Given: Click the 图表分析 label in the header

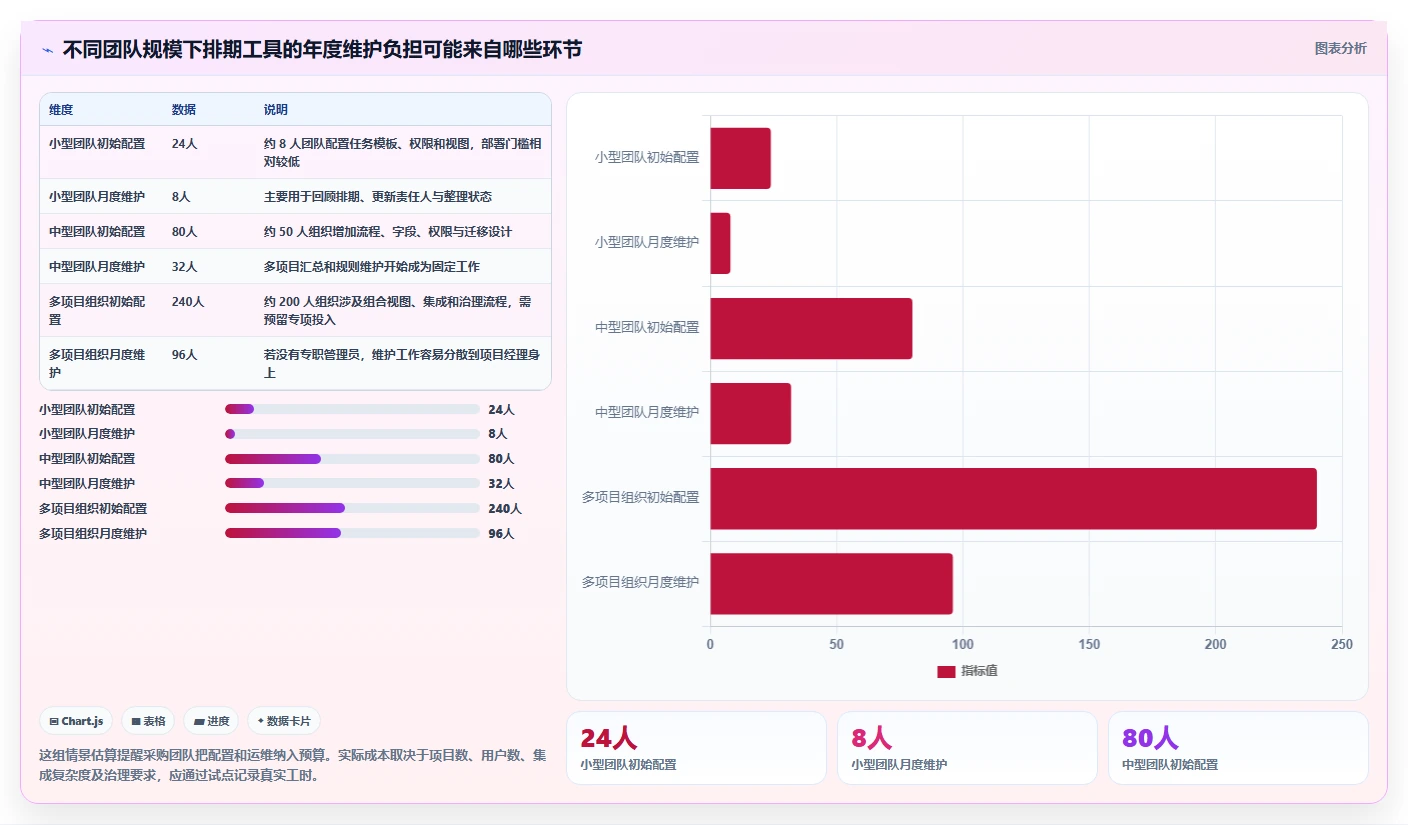Looking at the screenshot, I should pyautogui.click(x=1340, y=48).
